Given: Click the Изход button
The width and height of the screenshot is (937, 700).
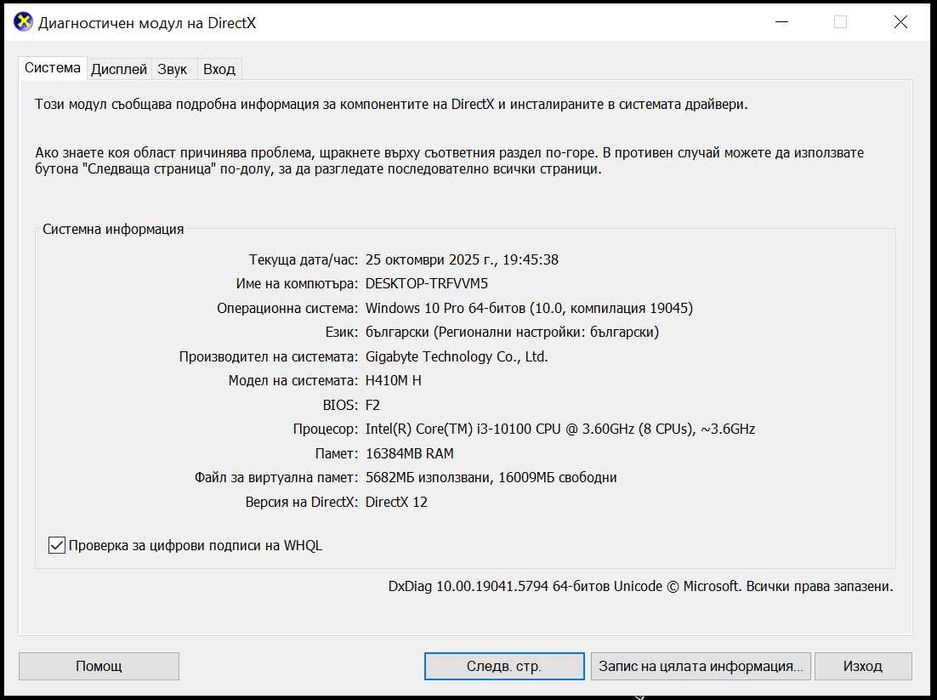Looking at the screenshot, I should tap(862, 666).
